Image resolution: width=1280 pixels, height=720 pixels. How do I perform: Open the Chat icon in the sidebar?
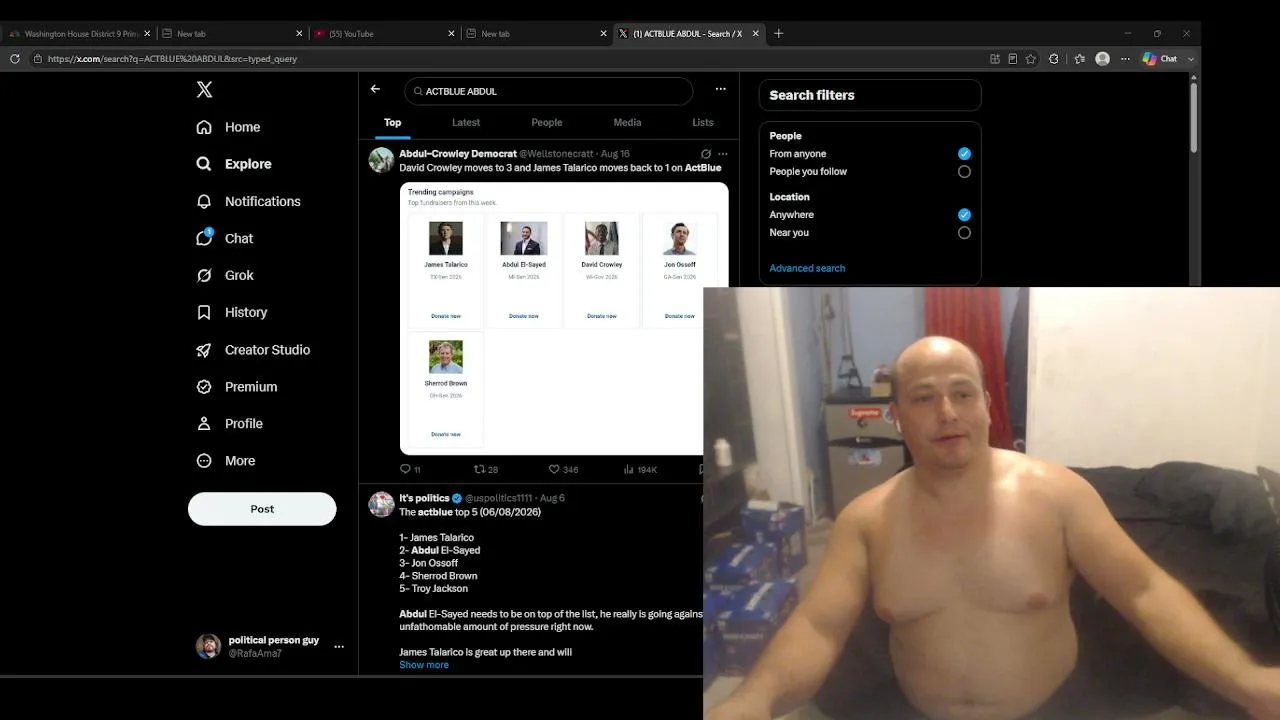(204, 238)
